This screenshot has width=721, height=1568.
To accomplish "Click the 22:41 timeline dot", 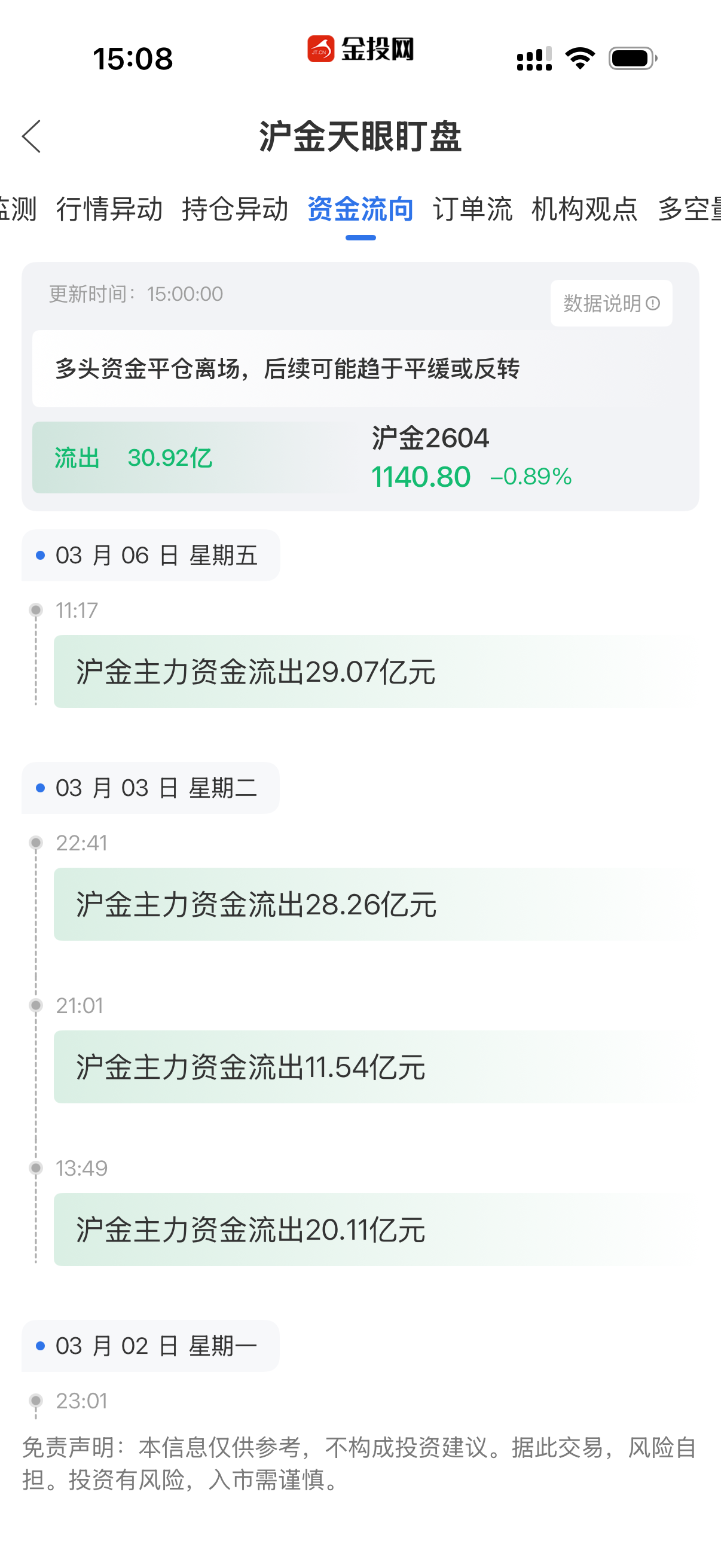I will [36, 843].
